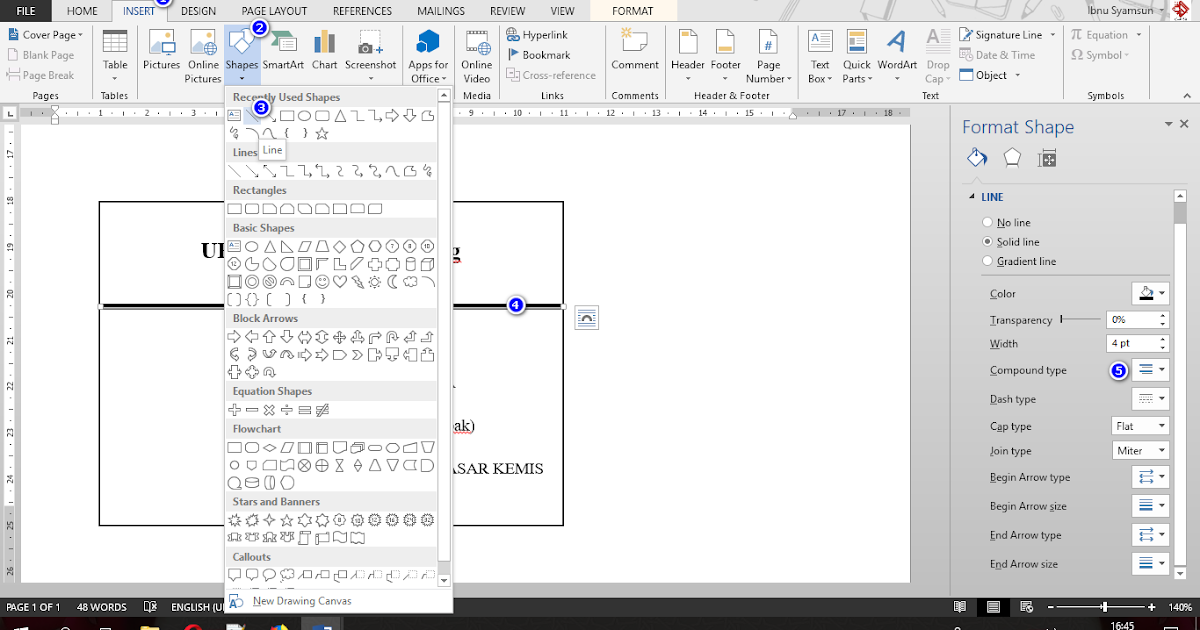Open the line Color dropdown
The width and height of the screenshot is (1200, 630).
tap(1150, 294)
